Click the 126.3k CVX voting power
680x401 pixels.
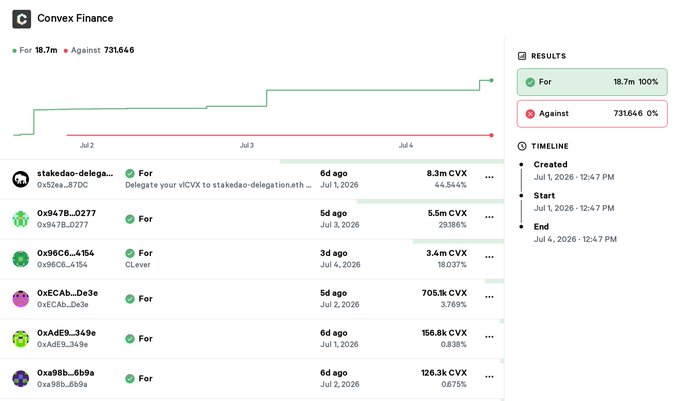pyautogui.click(x=444, y=373)
